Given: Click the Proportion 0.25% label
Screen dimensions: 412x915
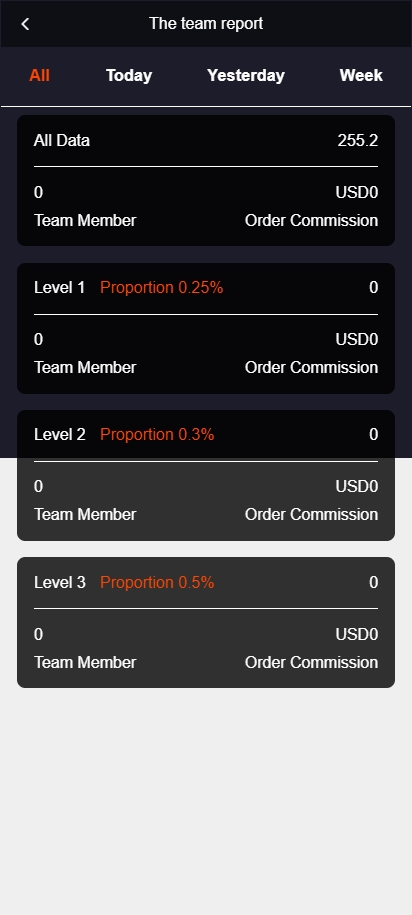Looking at the screenshot, I should click(x=162, y=287).
